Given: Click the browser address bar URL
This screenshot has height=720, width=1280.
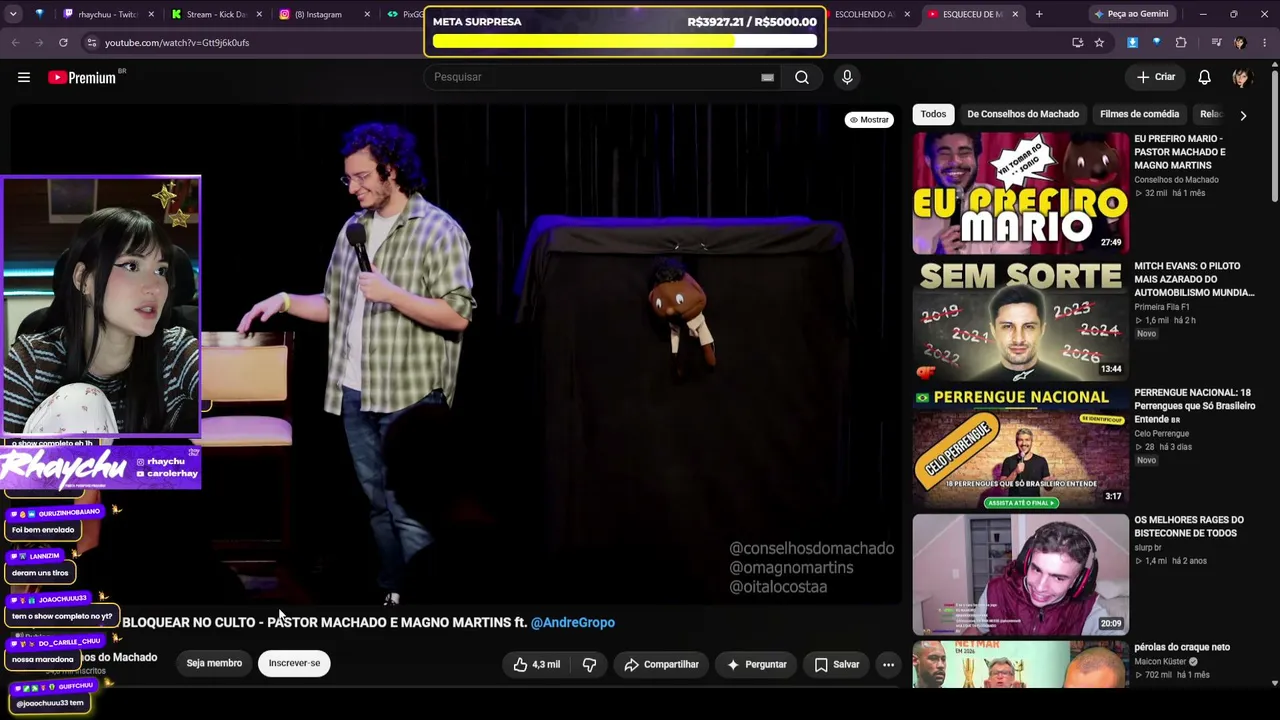Looking at the screenshot, I should click(177, 43).
